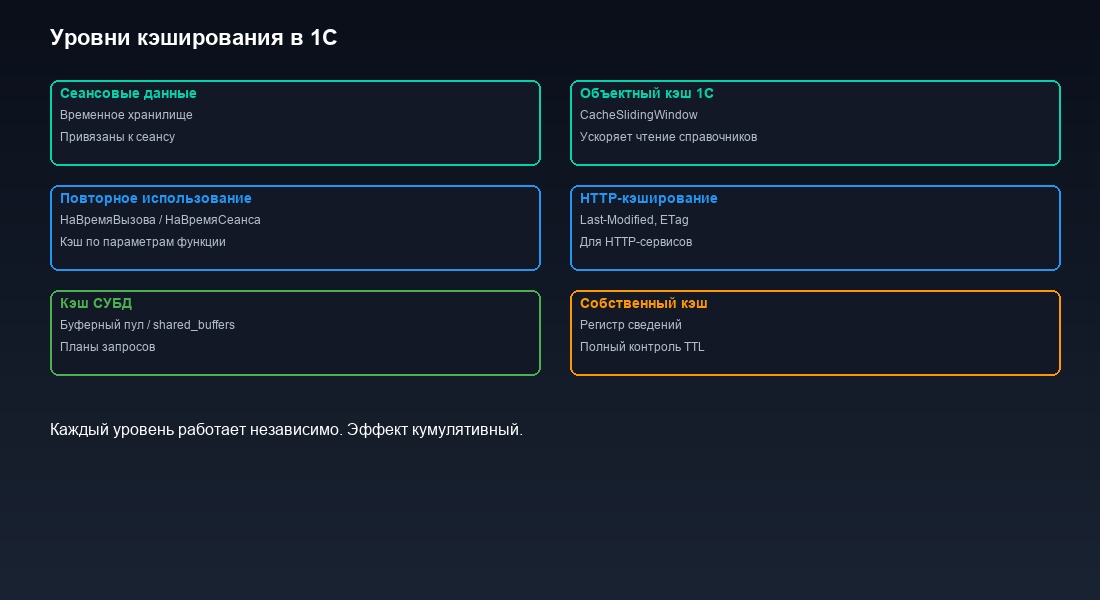Select the "Сеансовые данные" card heading
The width and height of the screenshot is (1100, 600).
[128, 93]
